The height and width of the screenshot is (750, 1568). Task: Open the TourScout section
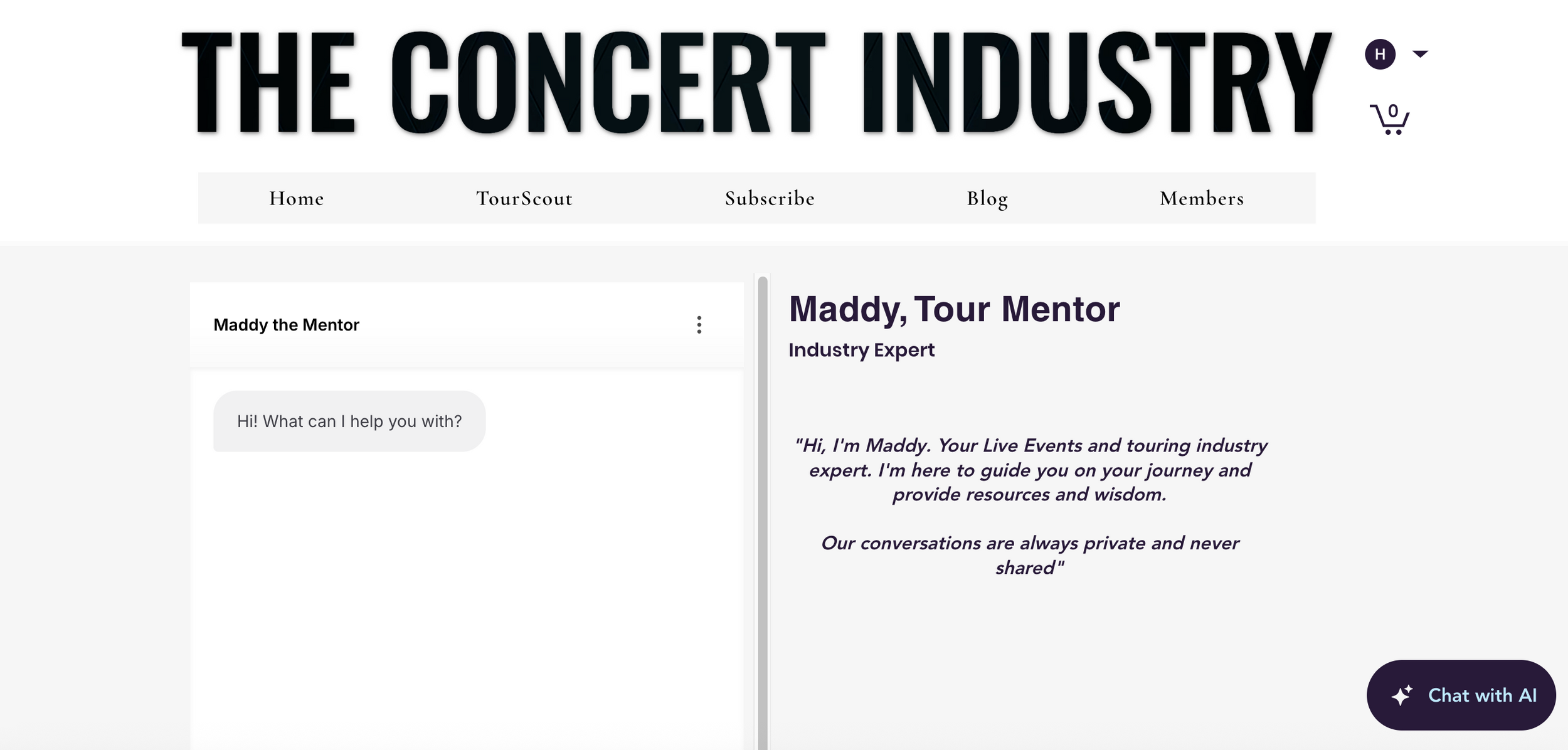523,198
